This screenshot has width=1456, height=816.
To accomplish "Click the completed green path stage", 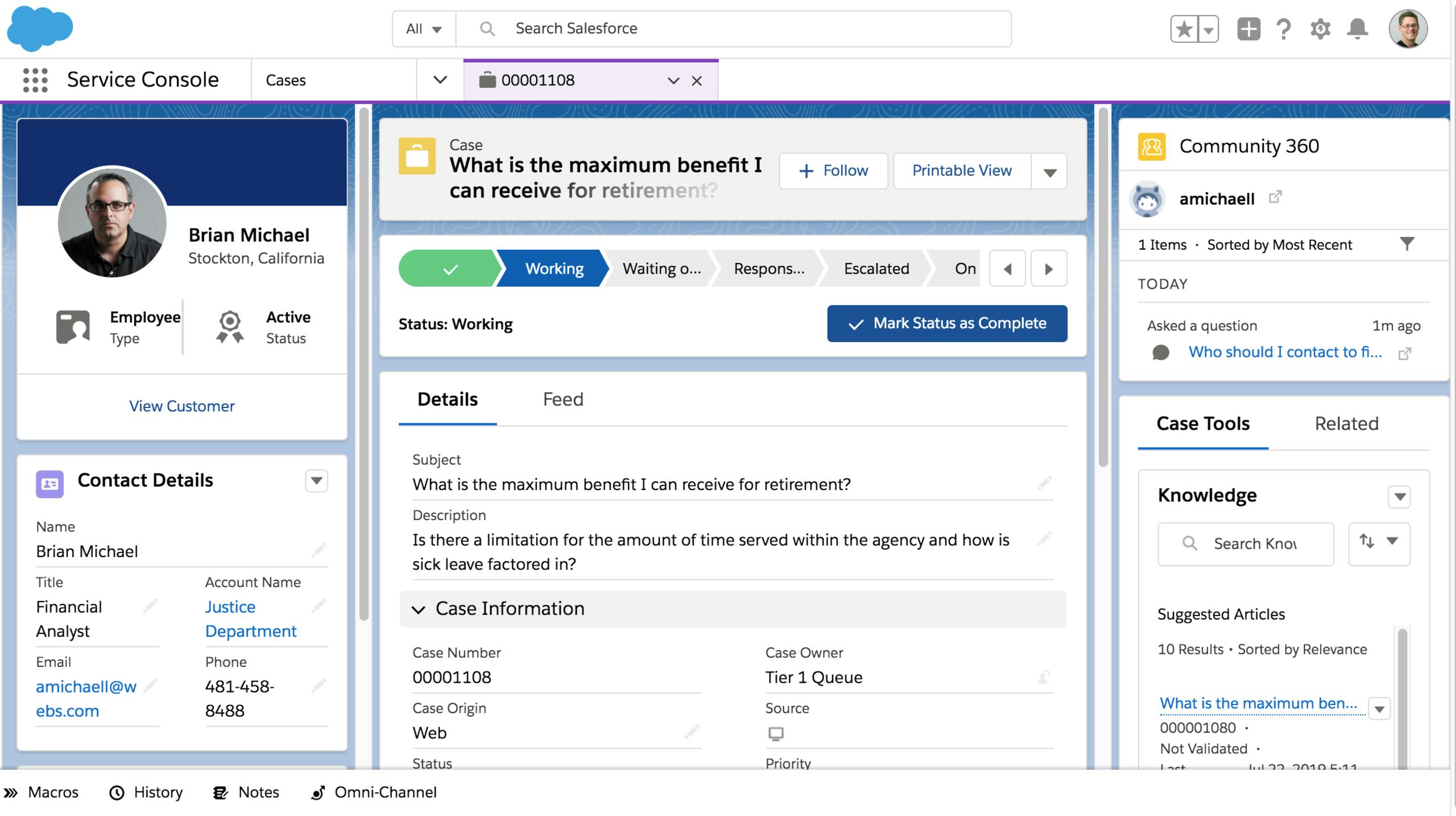I will (x=449, y=269).
